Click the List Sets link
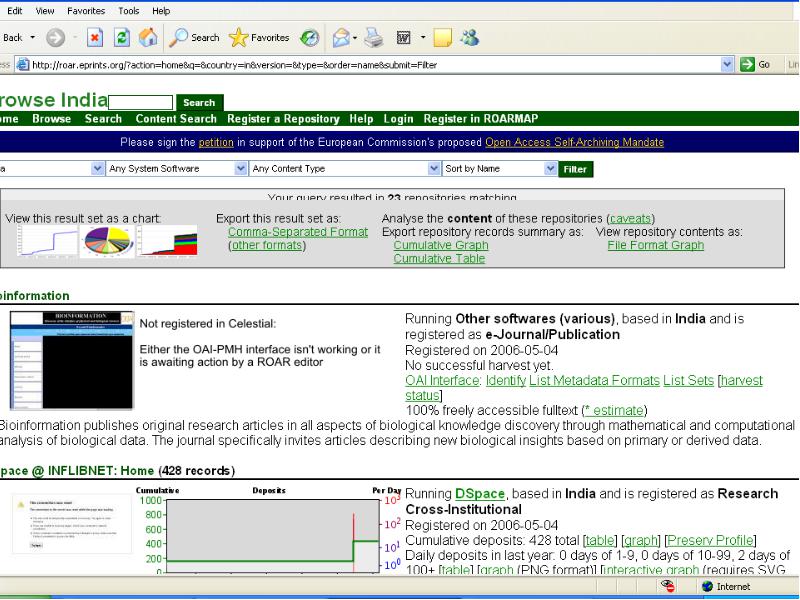800x600 pixels. tap(688, 381)
